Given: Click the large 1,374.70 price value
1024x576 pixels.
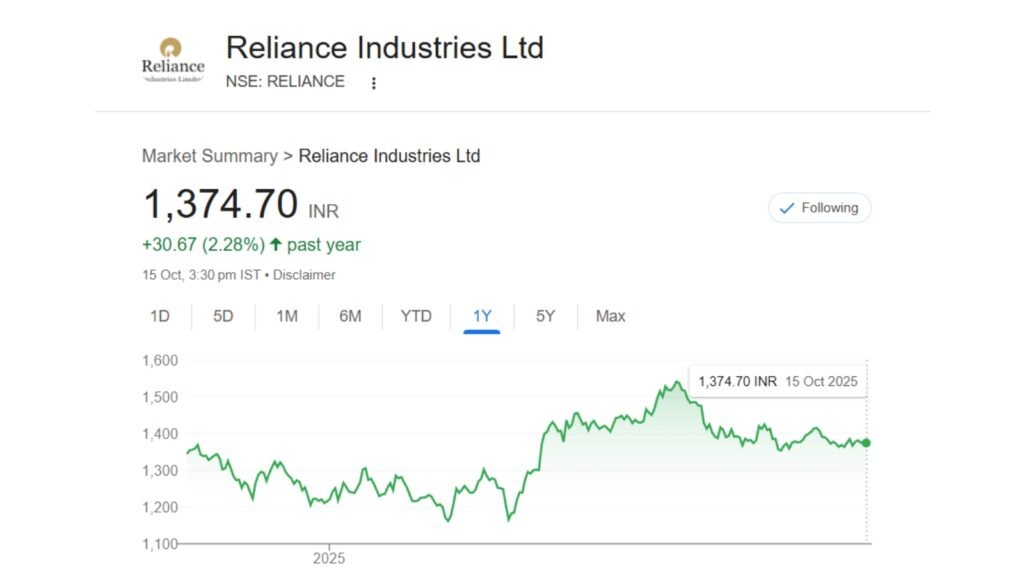Looking at the screenshot, I should (221, 205).
